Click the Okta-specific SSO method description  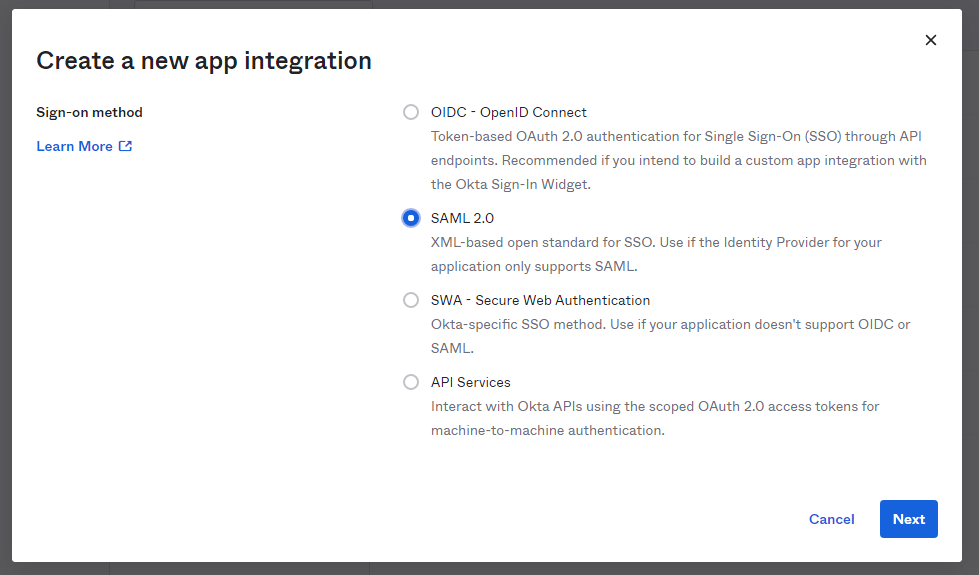coord(671,336)
